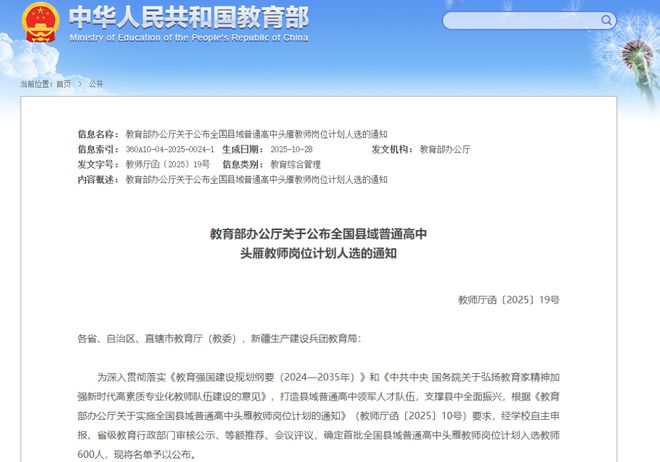Click the 信息名称 label
The image size is (660, 462).
[x=98, y=134]
